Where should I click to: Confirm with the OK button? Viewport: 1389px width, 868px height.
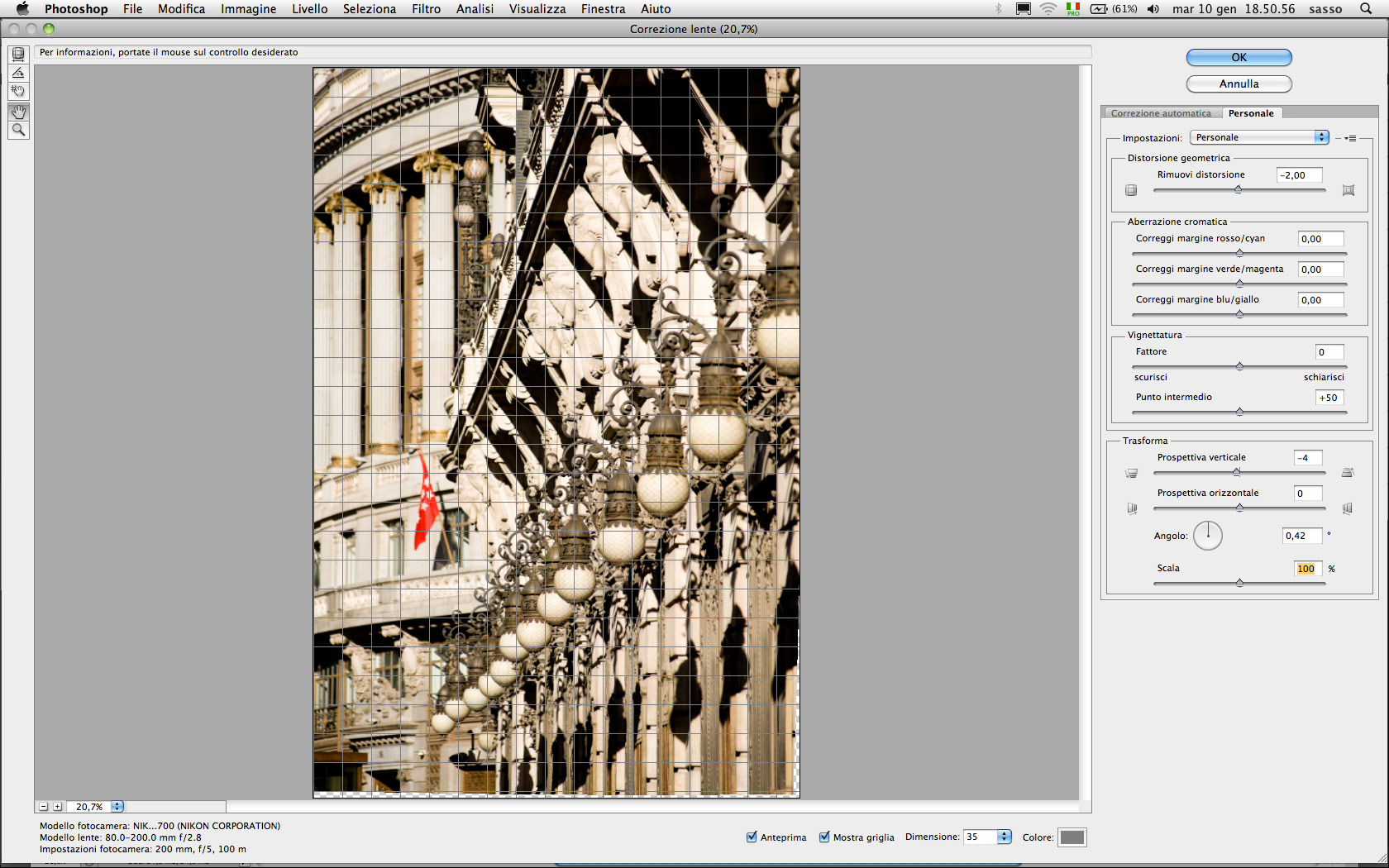[x=1239, y=57]
